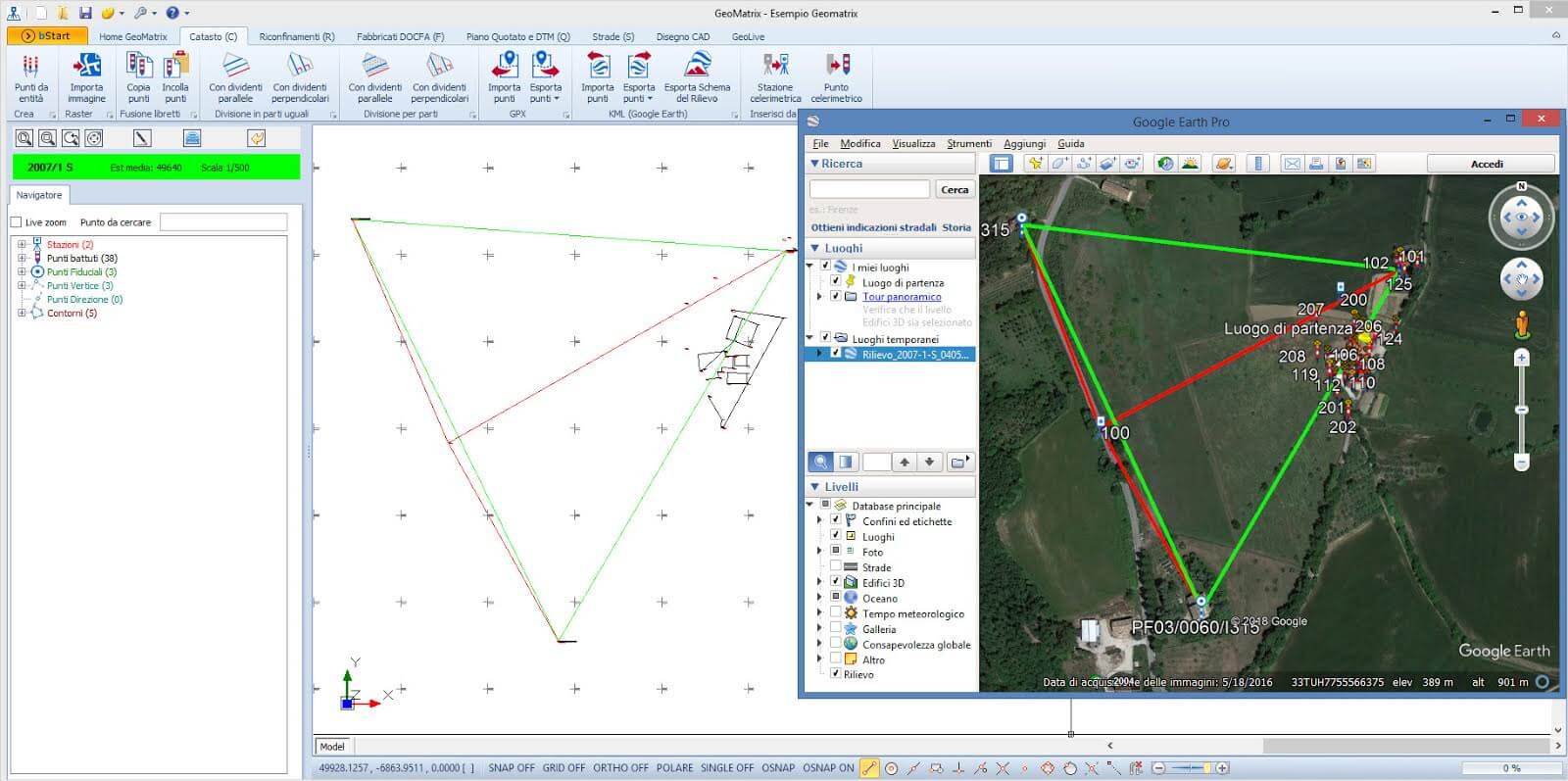1568x781 pixels.
Task: Toggle Edifici 3D layer checkbox
Action: click(836, 582)
